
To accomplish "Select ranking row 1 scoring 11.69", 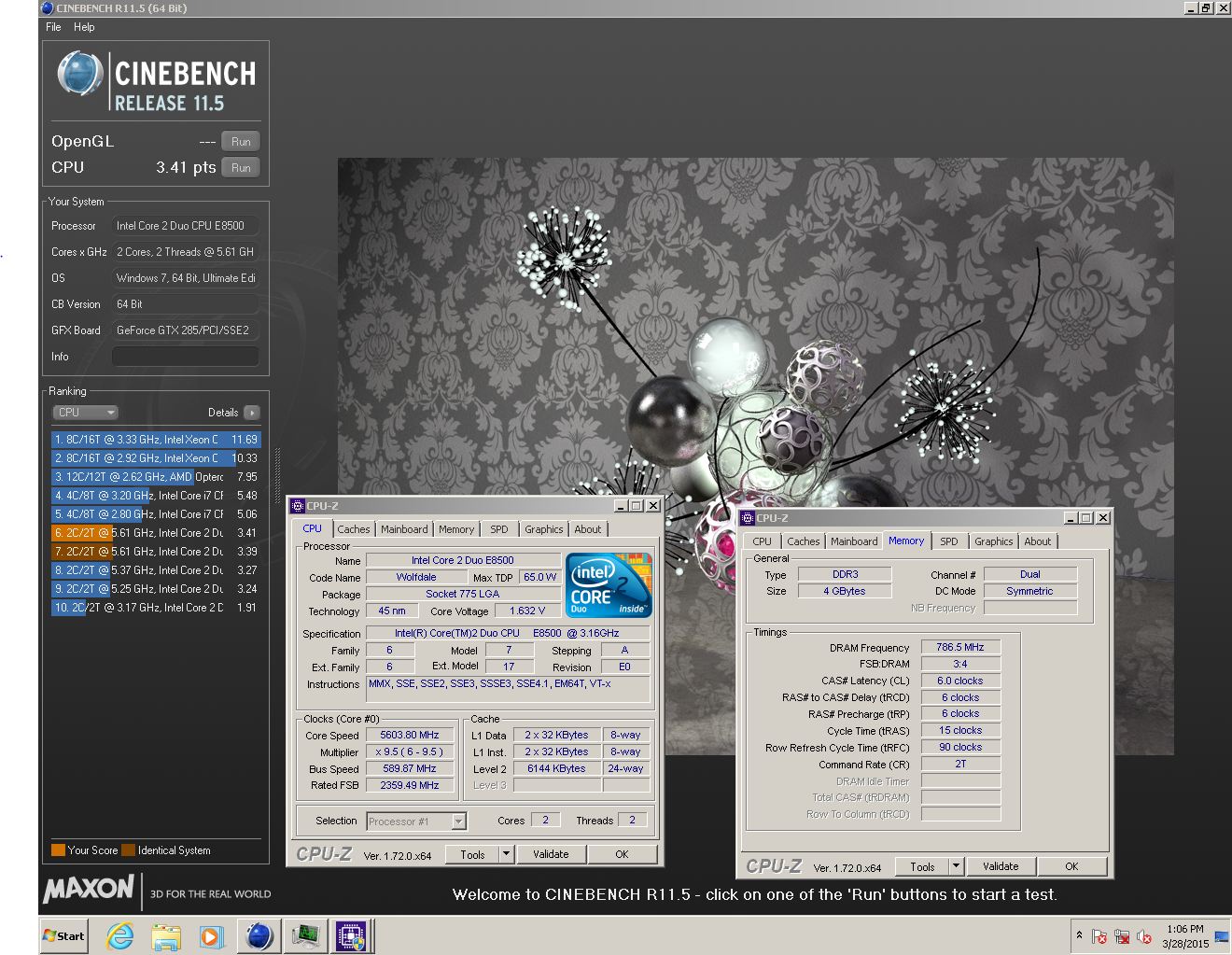I will 156,440.
